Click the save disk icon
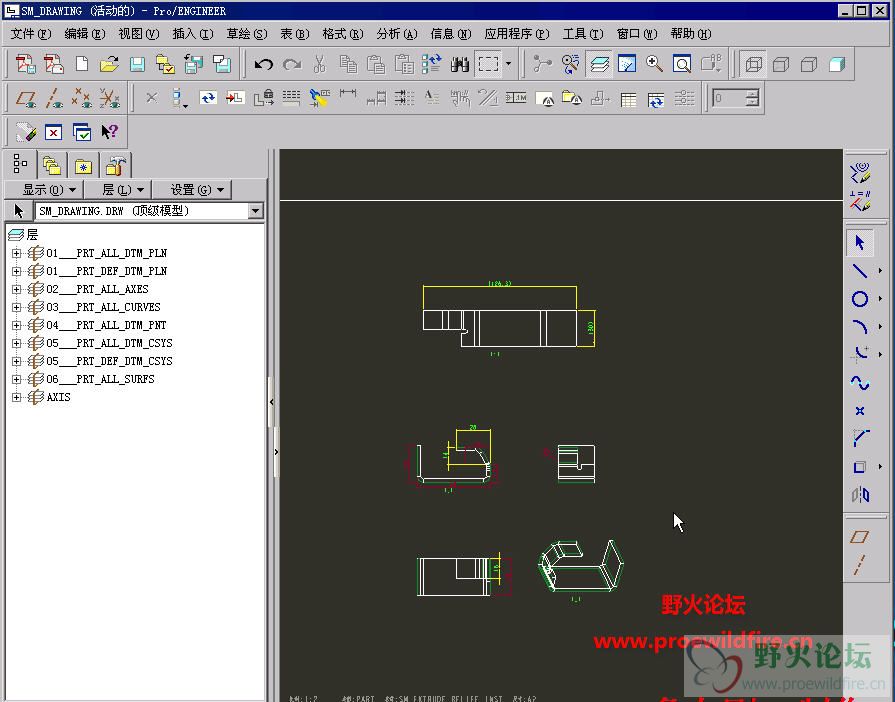Screen dimensions: 895x702 pyautogui.click(x=137, y=64)
